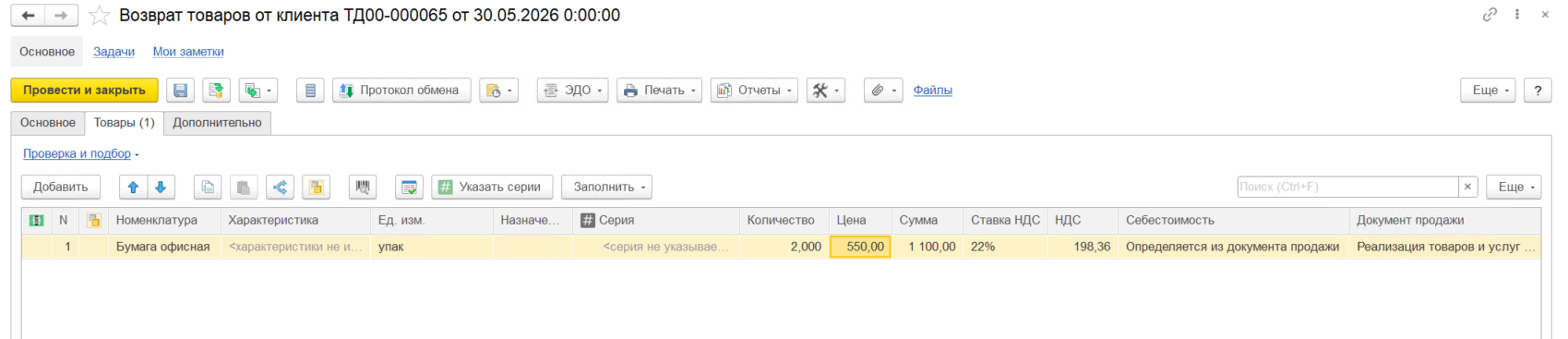Open the table Еще menu

(1514, 187)
